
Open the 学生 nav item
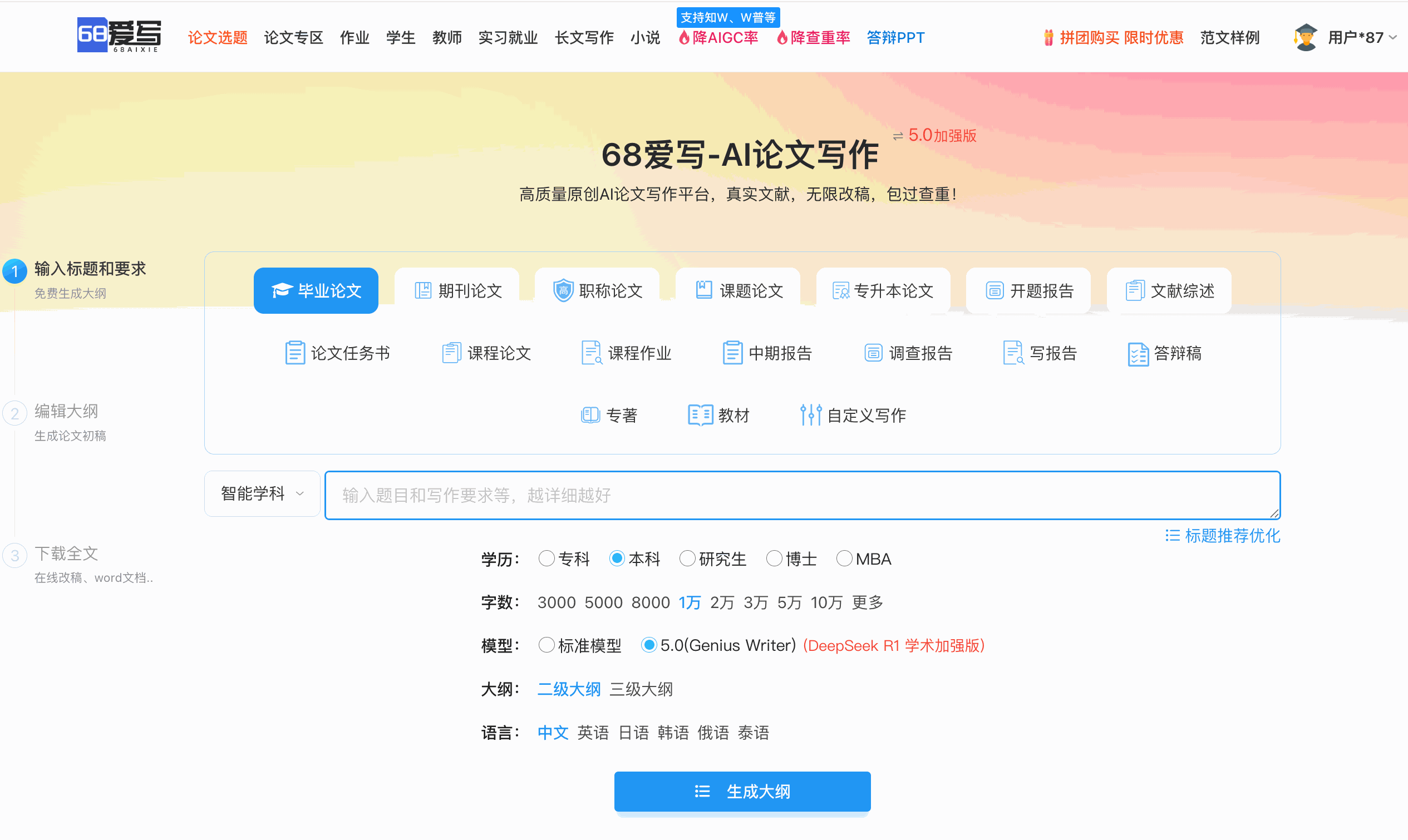pos(401,38)
